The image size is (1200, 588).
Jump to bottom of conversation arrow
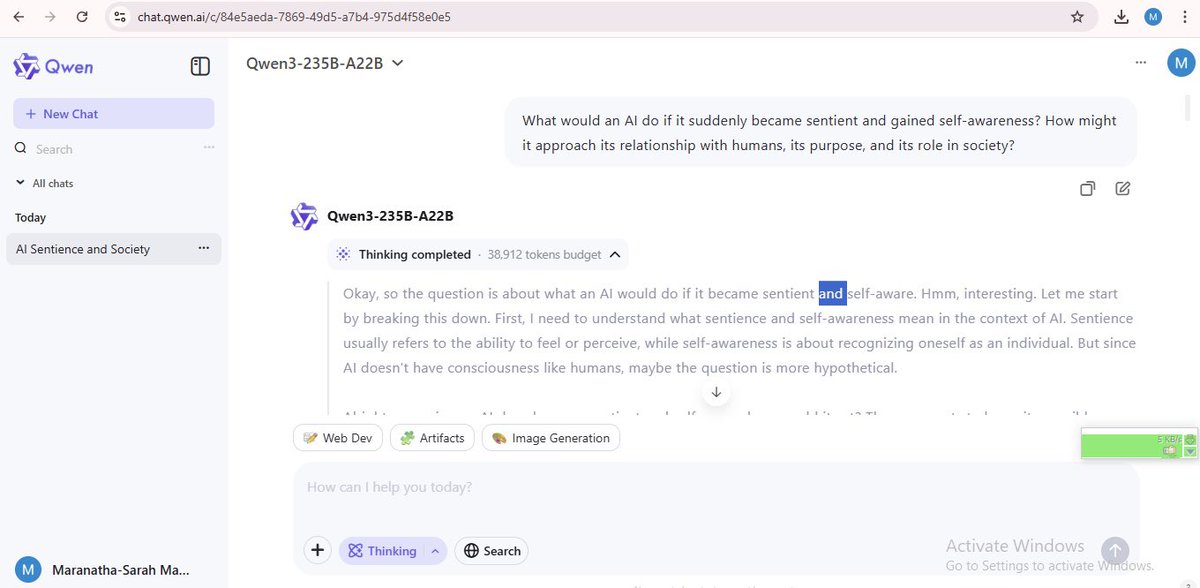coord(716,392)
